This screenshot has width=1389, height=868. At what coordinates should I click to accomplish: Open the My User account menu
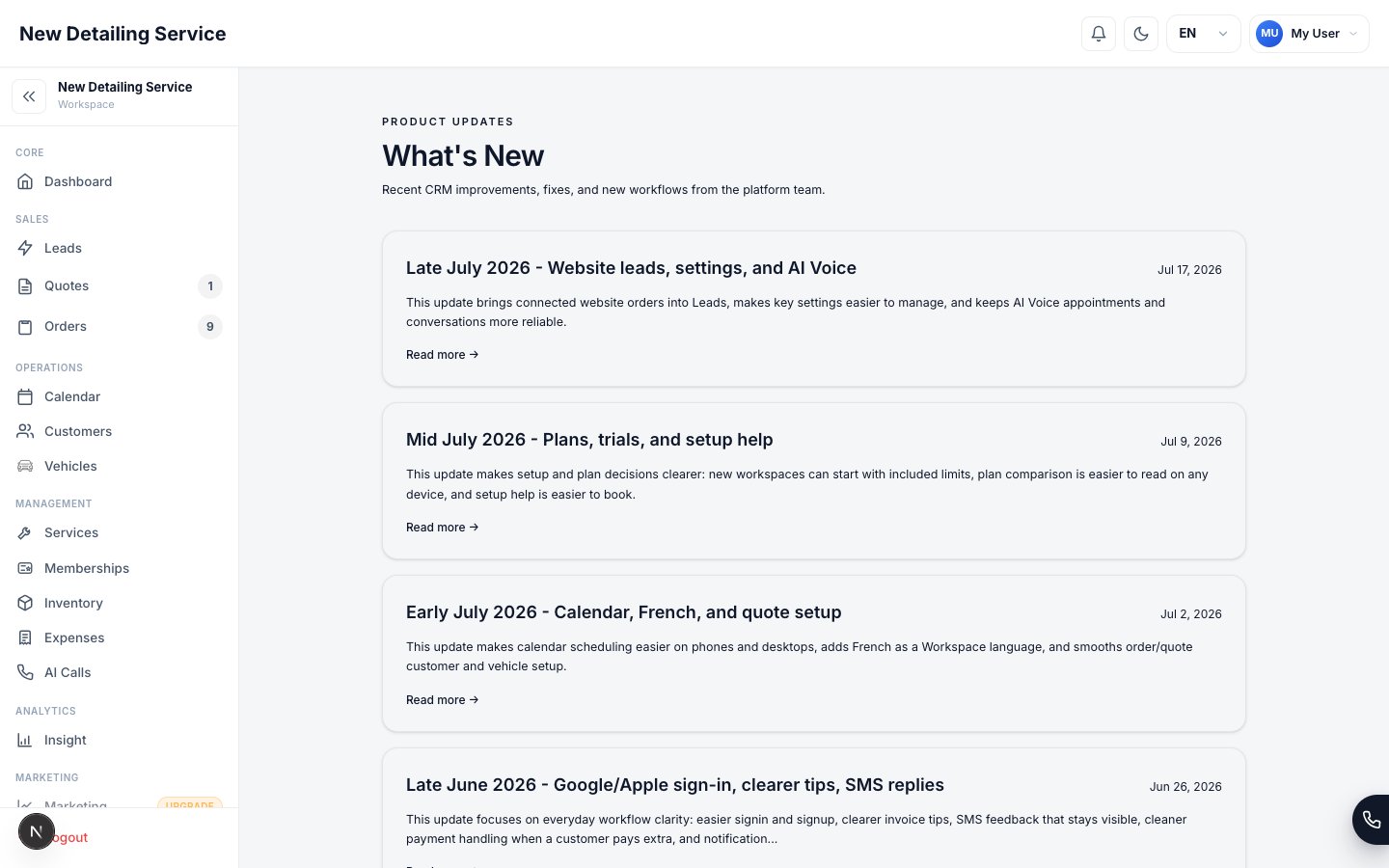pyautogui.click(x=1309, y=34)
